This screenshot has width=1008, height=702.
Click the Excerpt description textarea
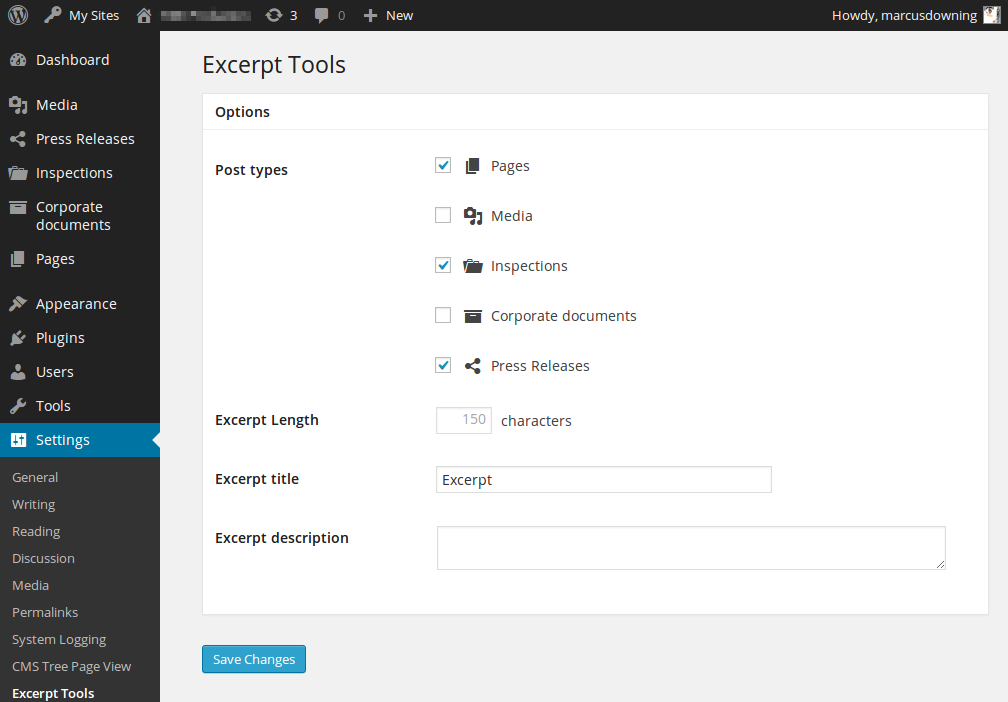(x=691, y=548)
